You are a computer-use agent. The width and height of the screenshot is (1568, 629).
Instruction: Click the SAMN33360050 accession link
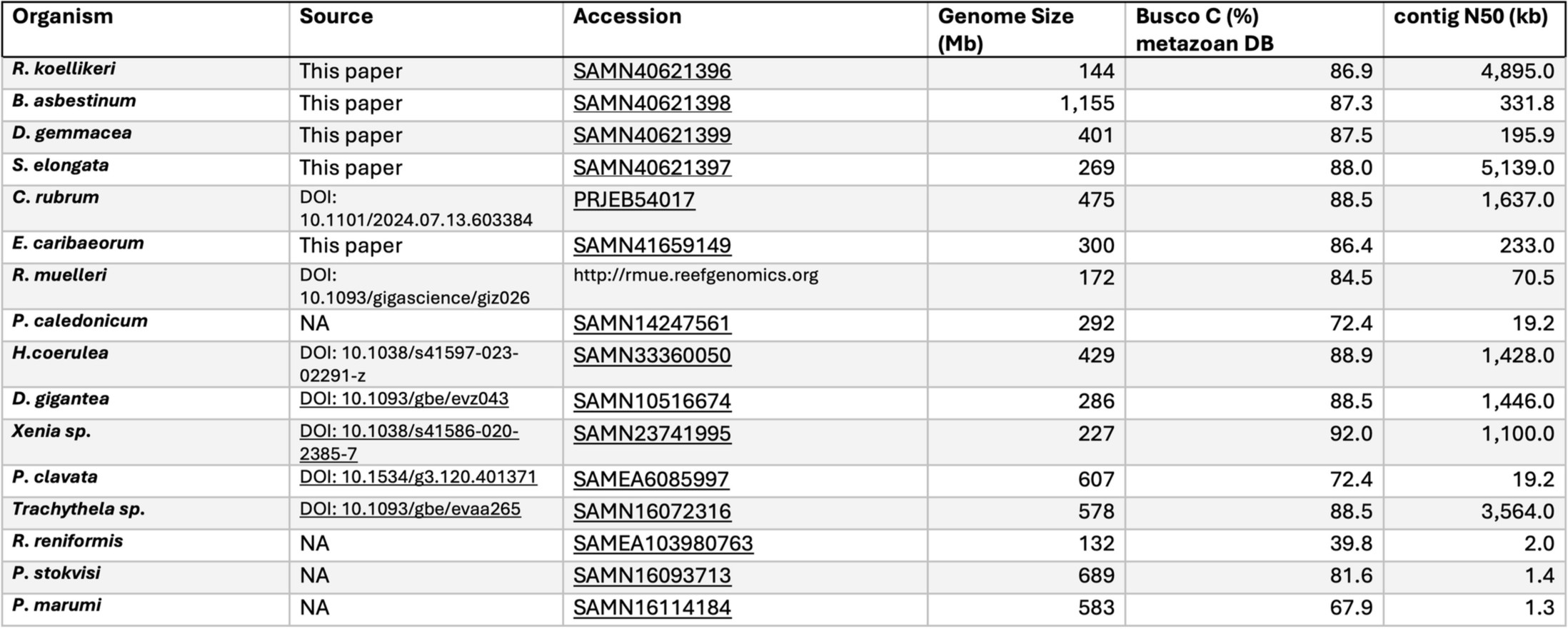(x=652, y=356)
